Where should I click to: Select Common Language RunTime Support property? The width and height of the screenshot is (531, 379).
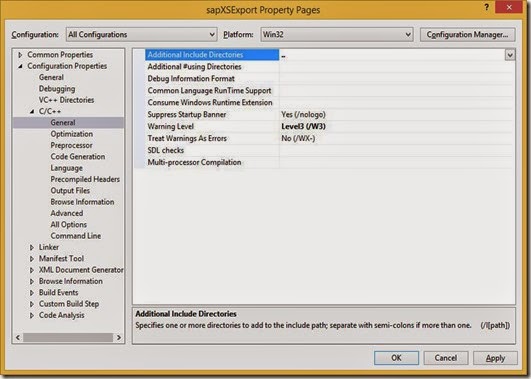(x=212, y=91)
